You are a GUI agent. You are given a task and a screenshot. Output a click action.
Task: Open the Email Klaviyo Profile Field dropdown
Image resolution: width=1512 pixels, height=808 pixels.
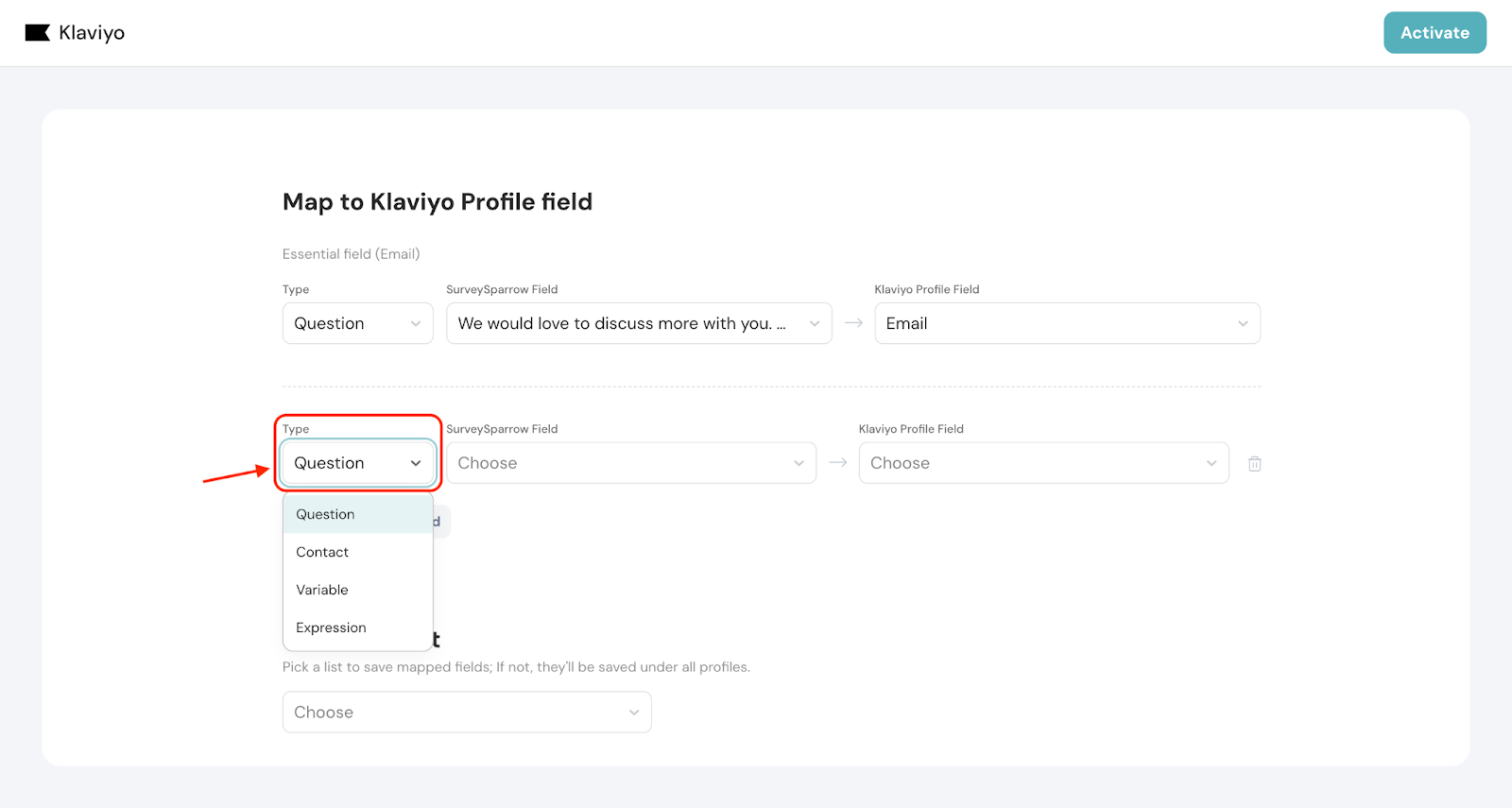(1066, 323)
